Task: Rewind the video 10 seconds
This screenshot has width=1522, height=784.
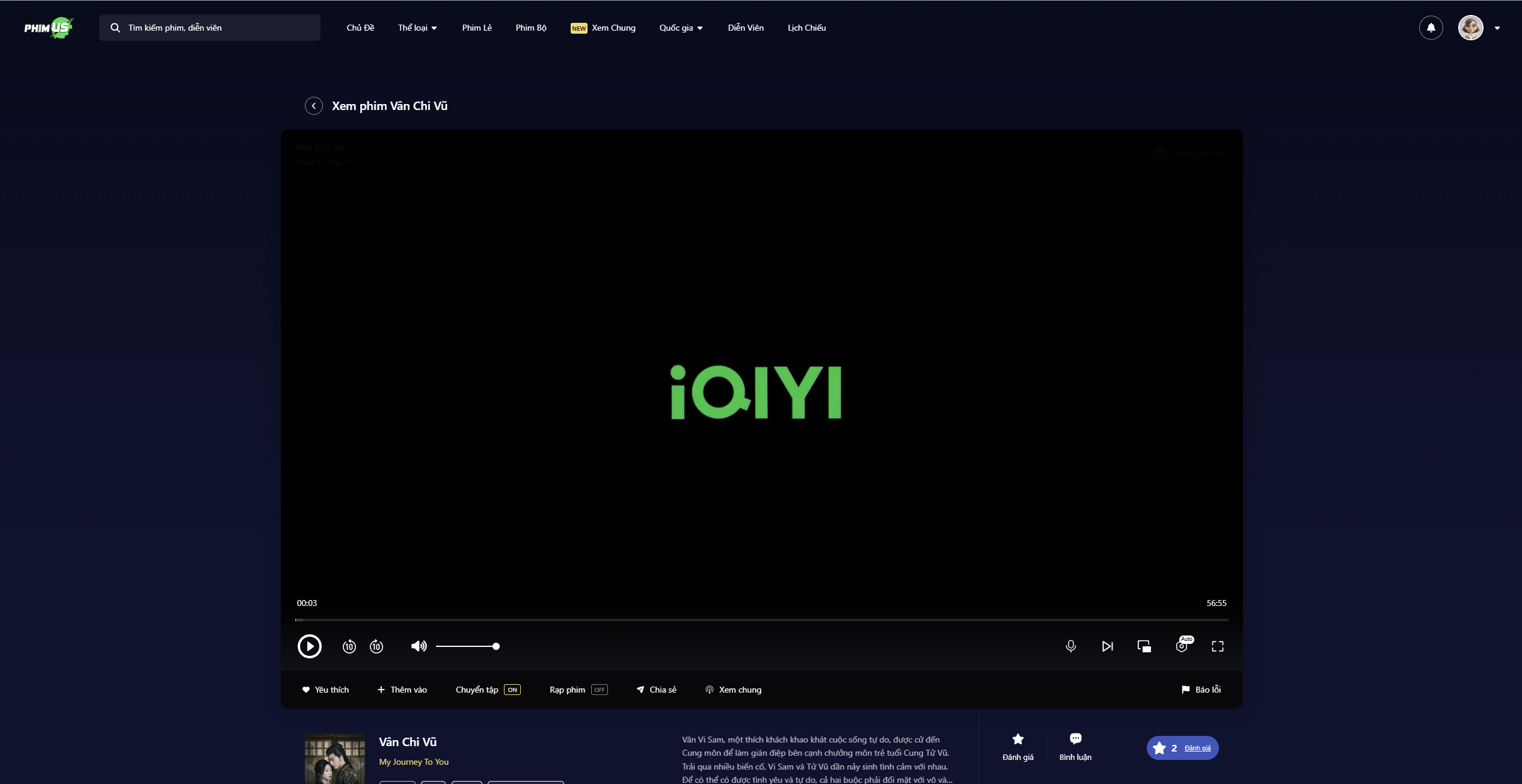Action: point(349,646)
